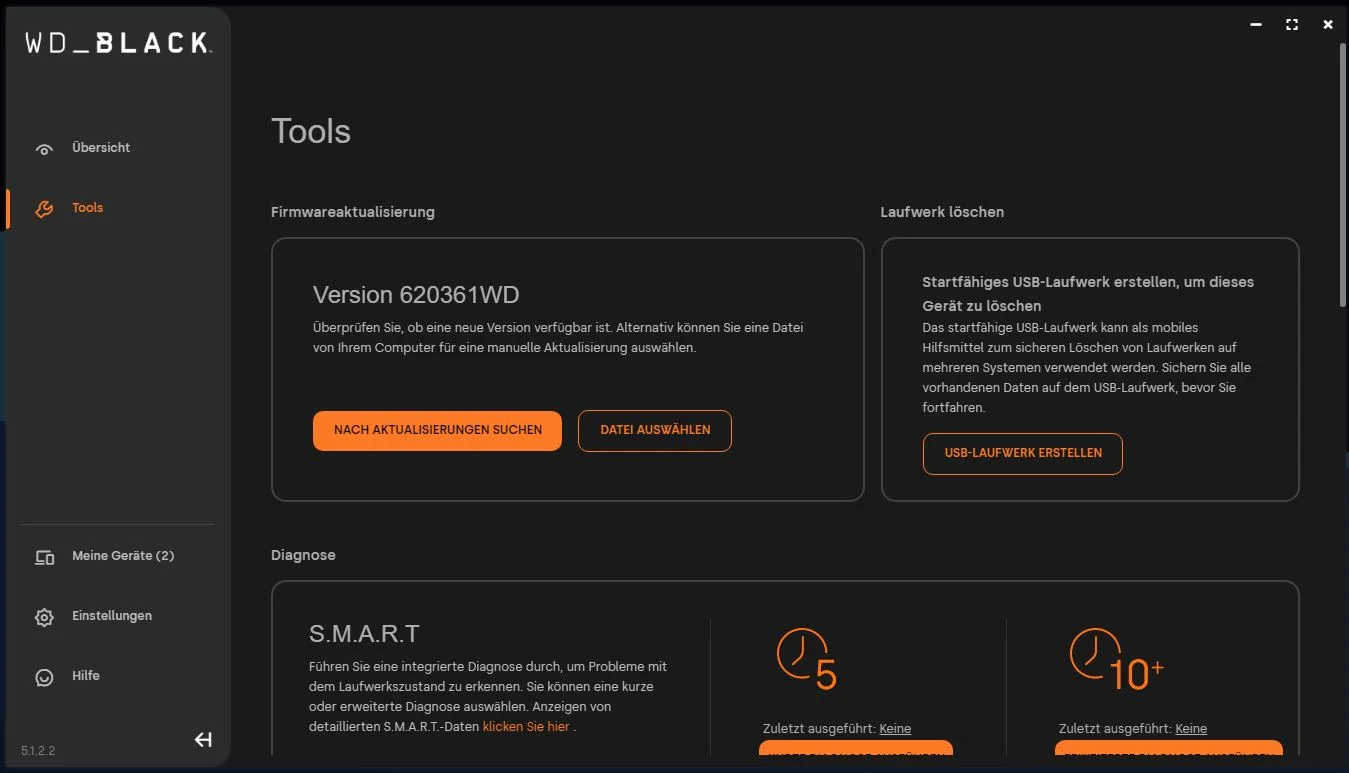Click the short diagnosis clock 5 icon
The width and height of the screenshot is (1349, 773).
click(x=807, y=658)
